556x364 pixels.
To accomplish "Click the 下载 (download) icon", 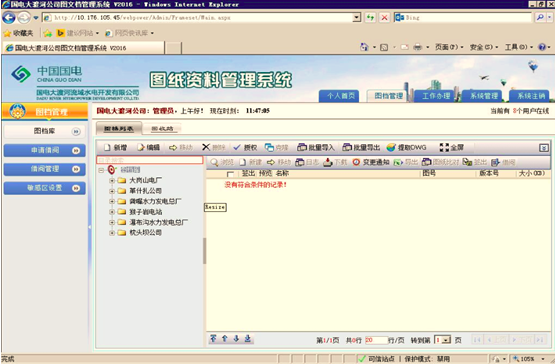I will point(328,162).
